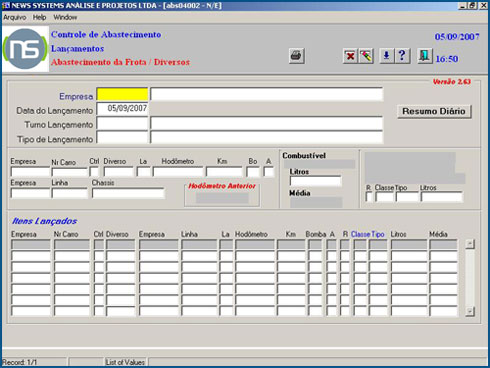Click the Empresa description wide field

266,94
